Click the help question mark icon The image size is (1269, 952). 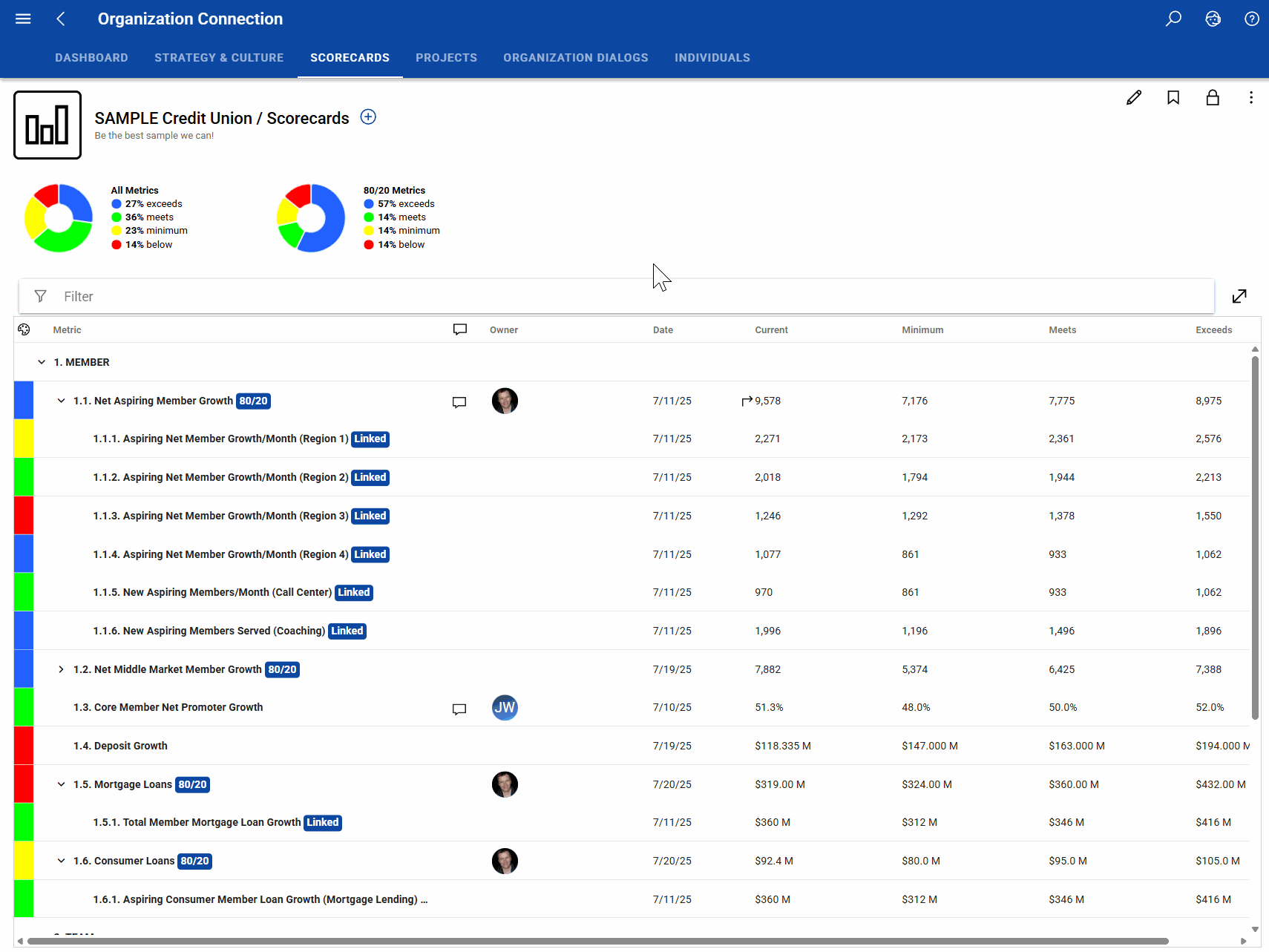tap(1252, 19)
